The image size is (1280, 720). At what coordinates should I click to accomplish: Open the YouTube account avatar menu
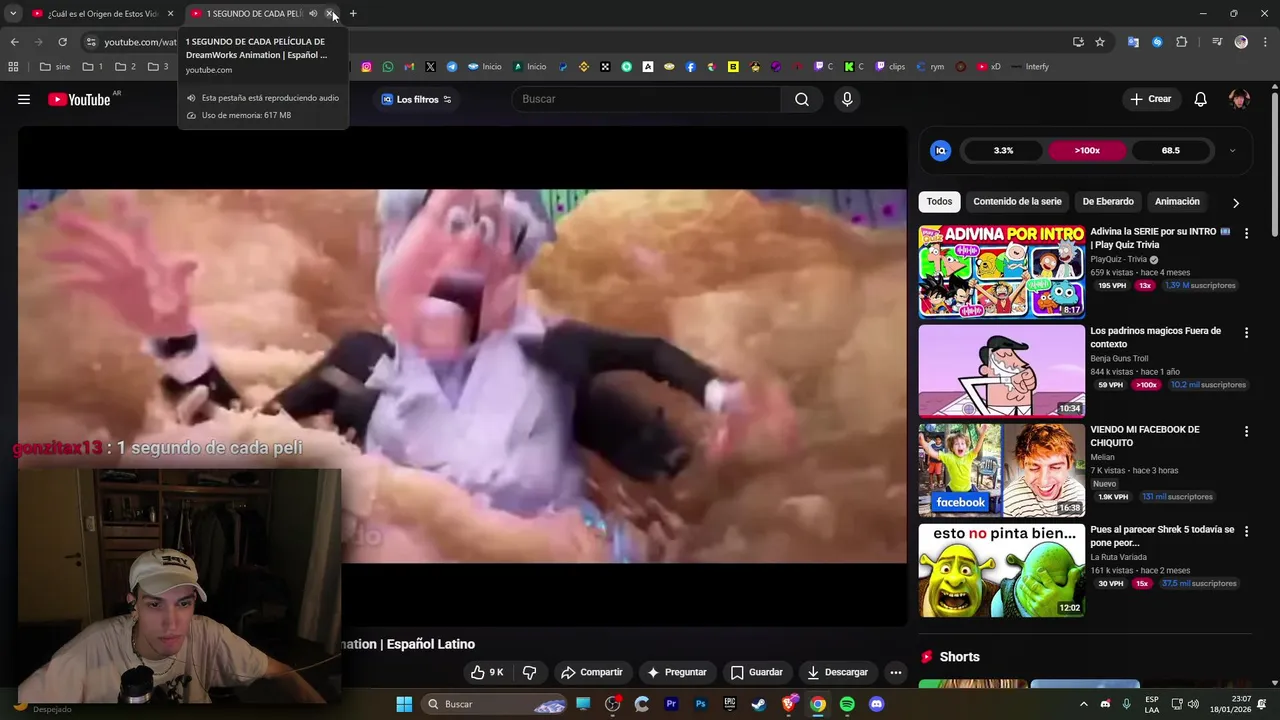pos(1239,99)
